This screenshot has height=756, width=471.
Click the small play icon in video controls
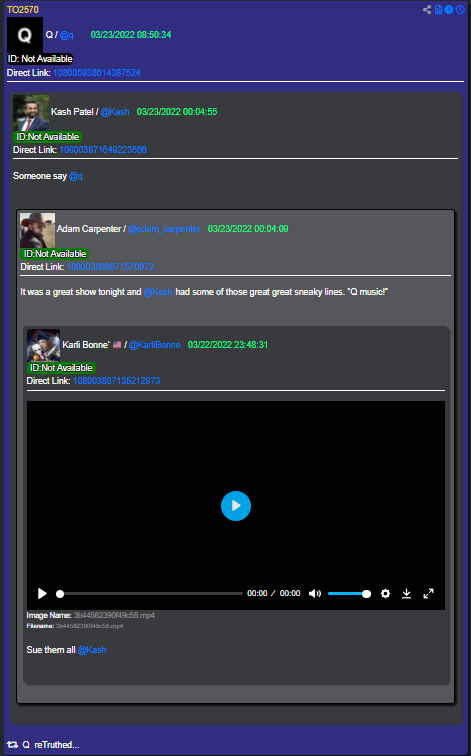coord(42,594)
